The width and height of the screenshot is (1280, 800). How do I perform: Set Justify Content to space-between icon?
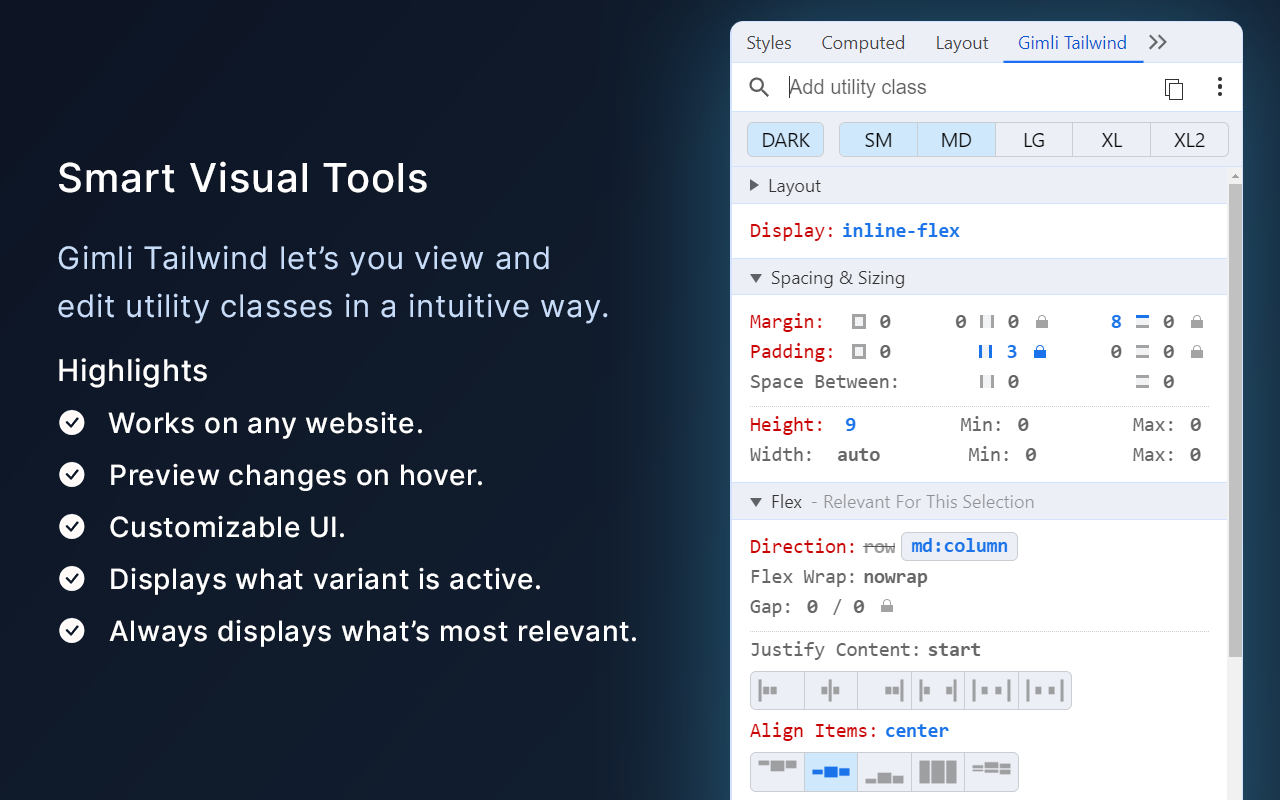[x=938, y=690]
